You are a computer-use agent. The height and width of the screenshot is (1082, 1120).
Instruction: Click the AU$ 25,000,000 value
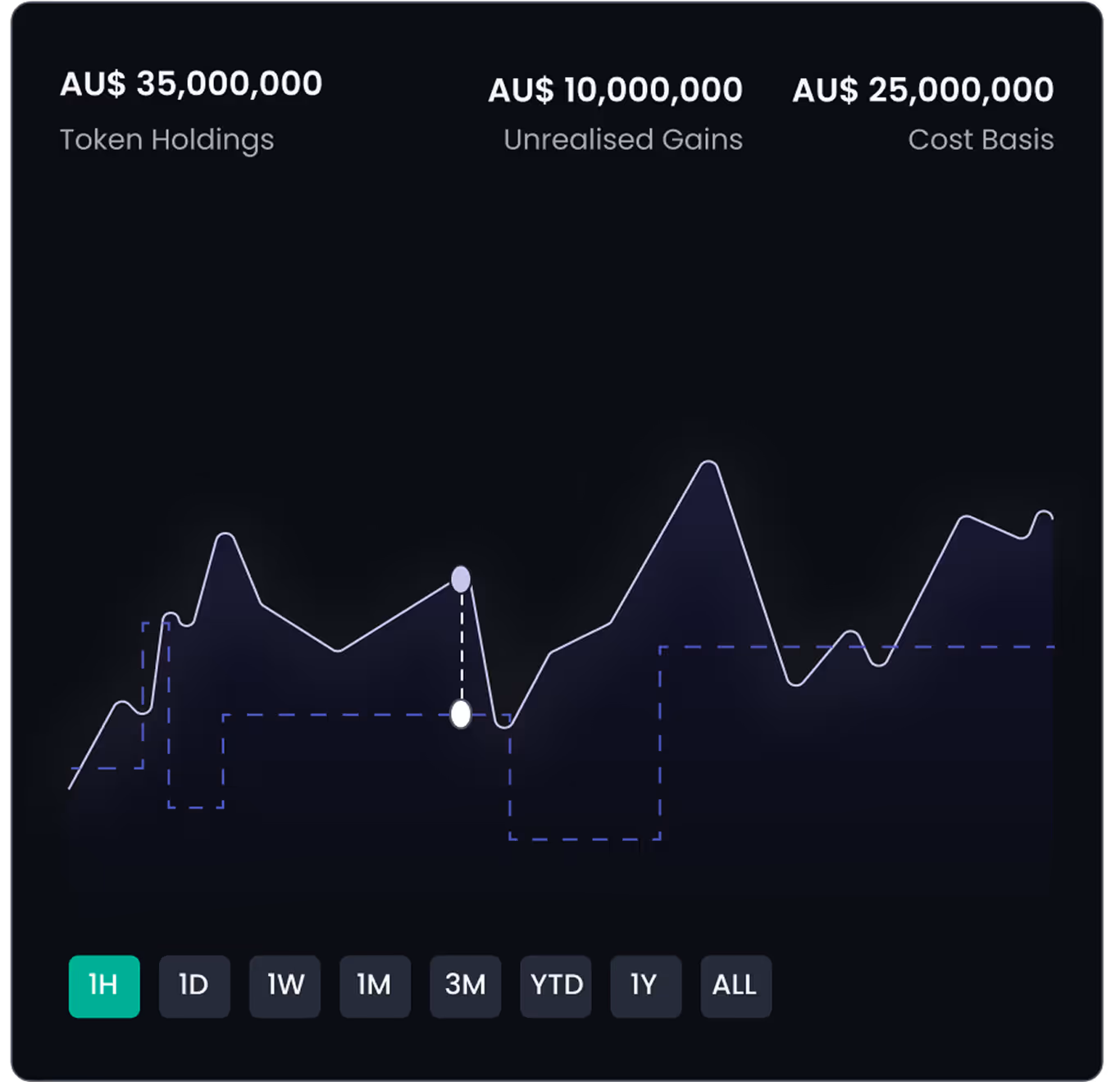[x=923, y=89]
